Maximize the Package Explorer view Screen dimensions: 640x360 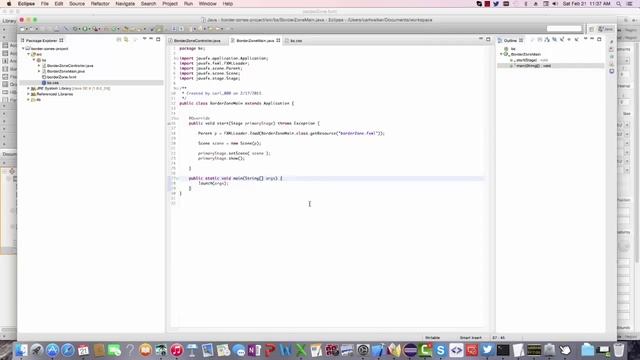point(158,39)
